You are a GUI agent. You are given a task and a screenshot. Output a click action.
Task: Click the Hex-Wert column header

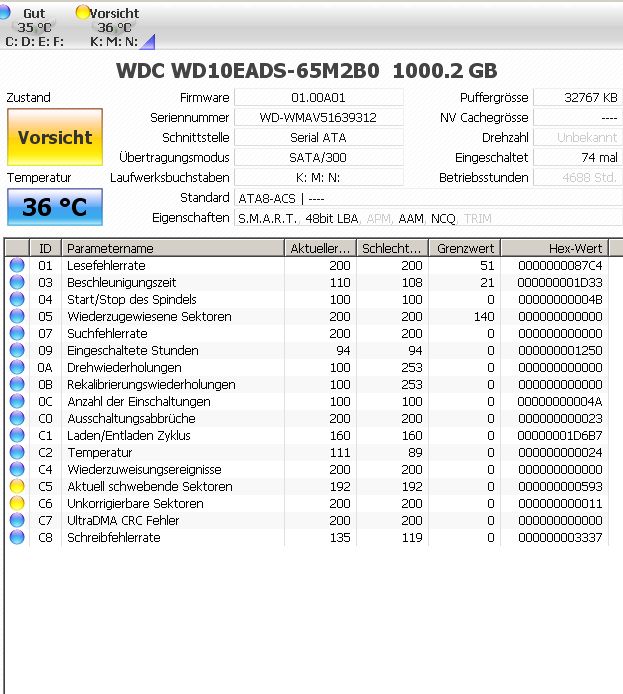tap(554, 248)
